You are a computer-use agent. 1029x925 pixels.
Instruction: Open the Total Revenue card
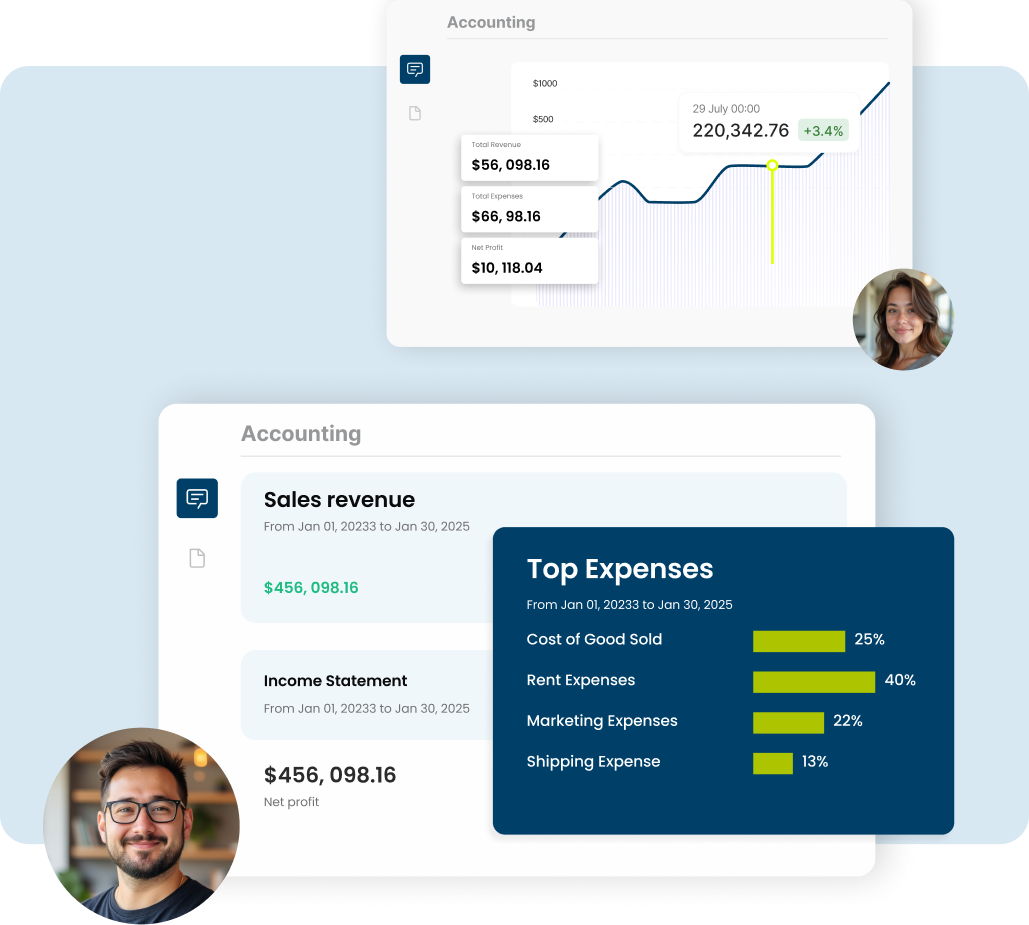529,157
